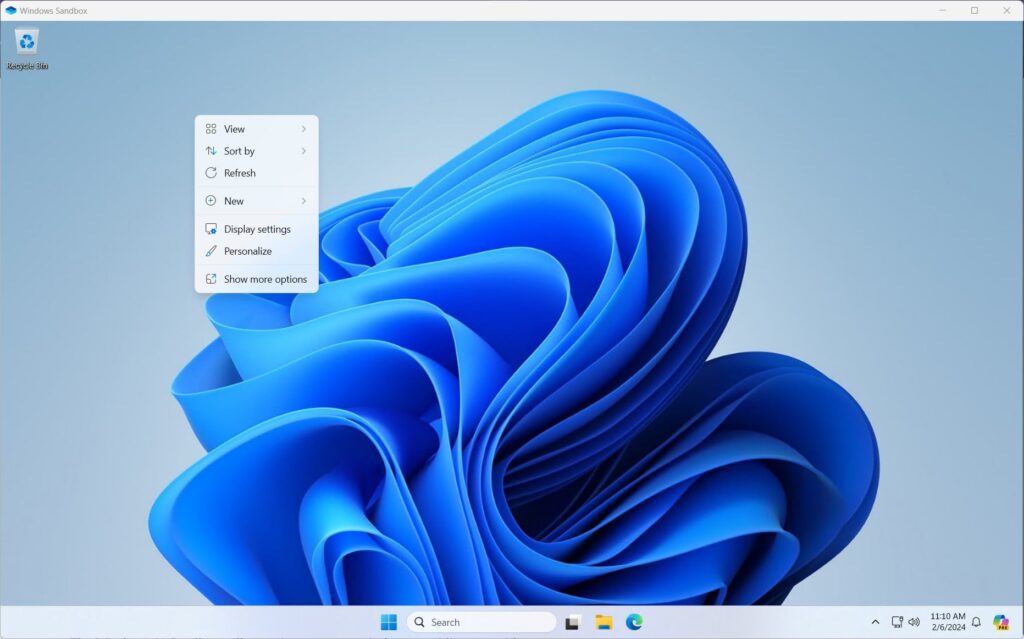
Task: Choose Display settings from context menu
Action: point(257,229)
